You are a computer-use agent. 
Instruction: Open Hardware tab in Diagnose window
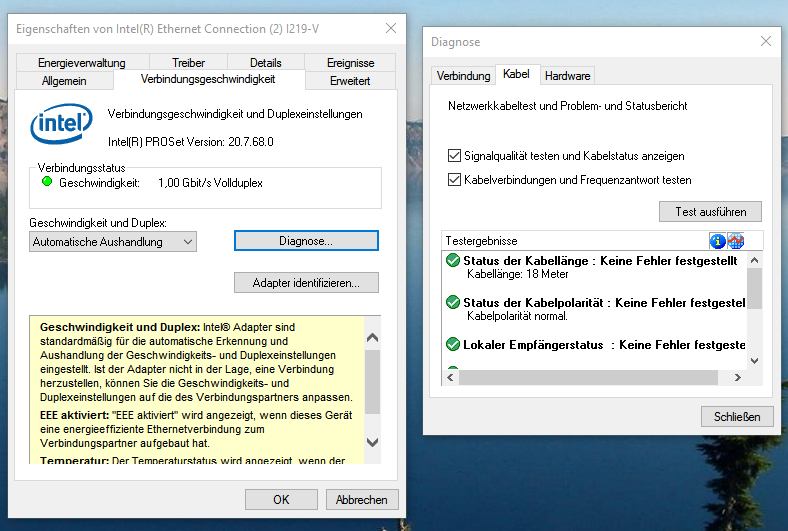pyautogui.click(x=567, y=76)
